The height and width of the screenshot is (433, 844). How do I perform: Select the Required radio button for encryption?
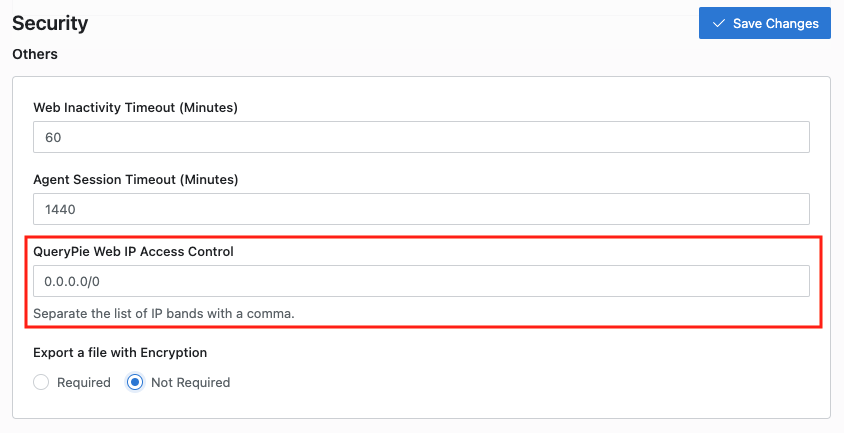coord(41,382)
